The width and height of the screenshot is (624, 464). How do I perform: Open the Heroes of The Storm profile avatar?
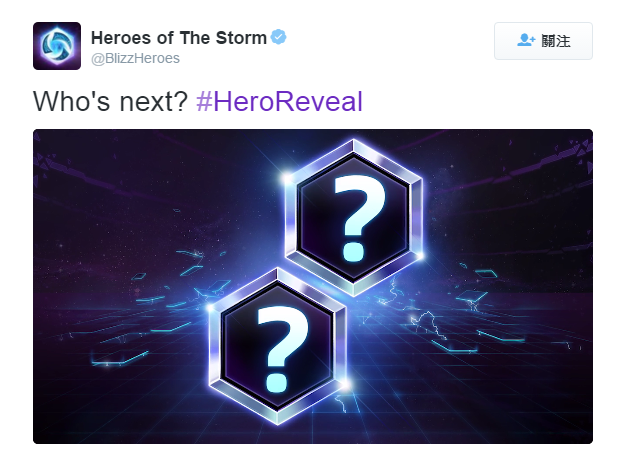coord(57,46)
